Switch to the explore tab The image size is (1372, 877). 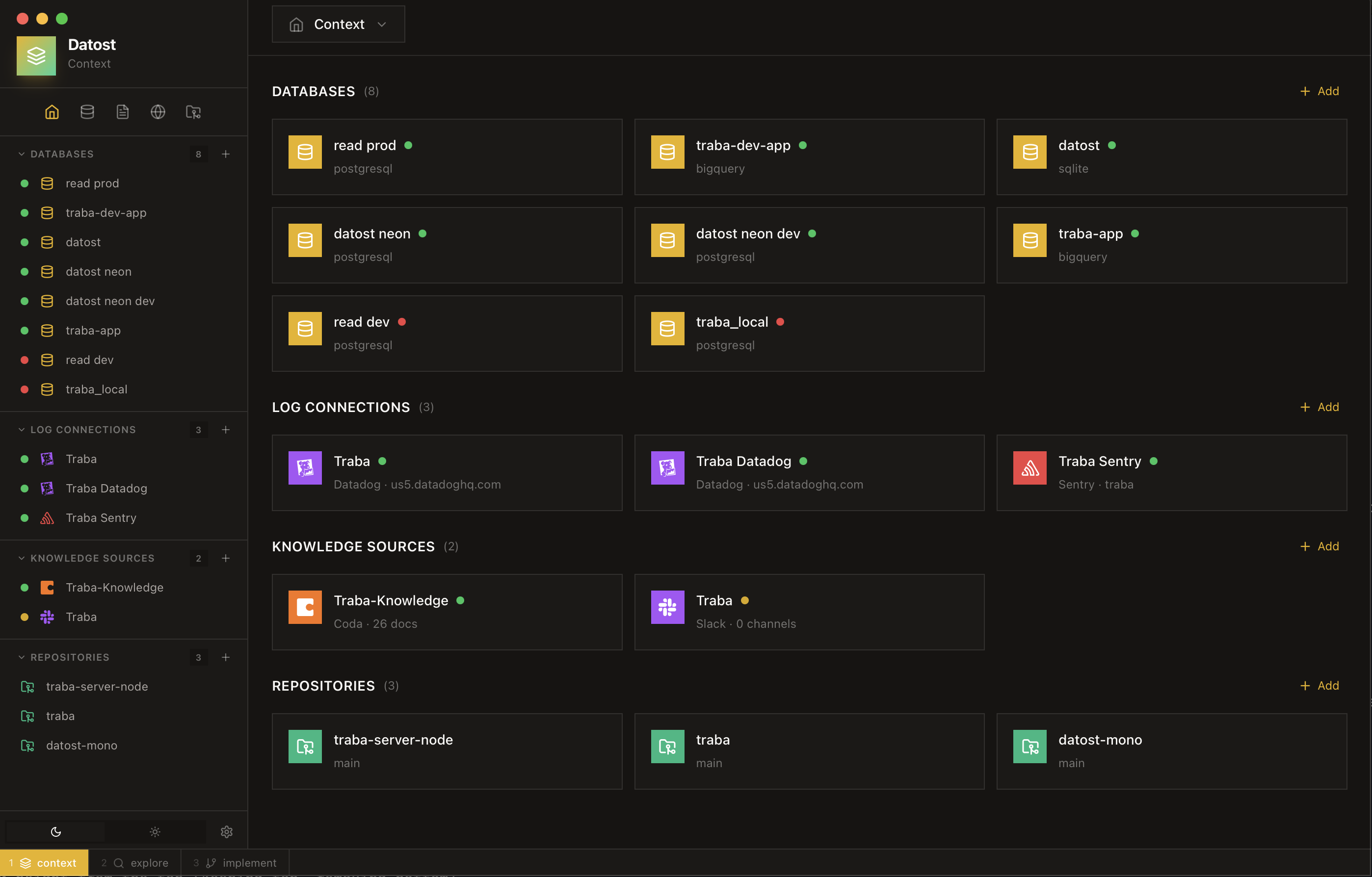(135, 862)
